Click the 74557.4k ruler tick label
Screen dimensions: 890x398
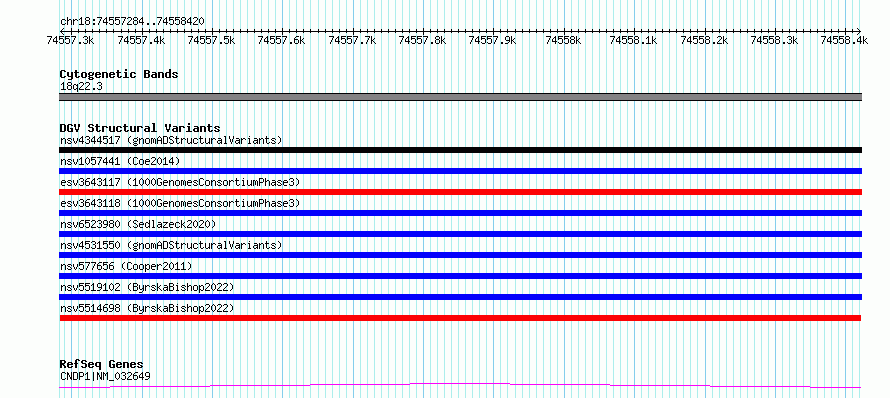point(141,40)
